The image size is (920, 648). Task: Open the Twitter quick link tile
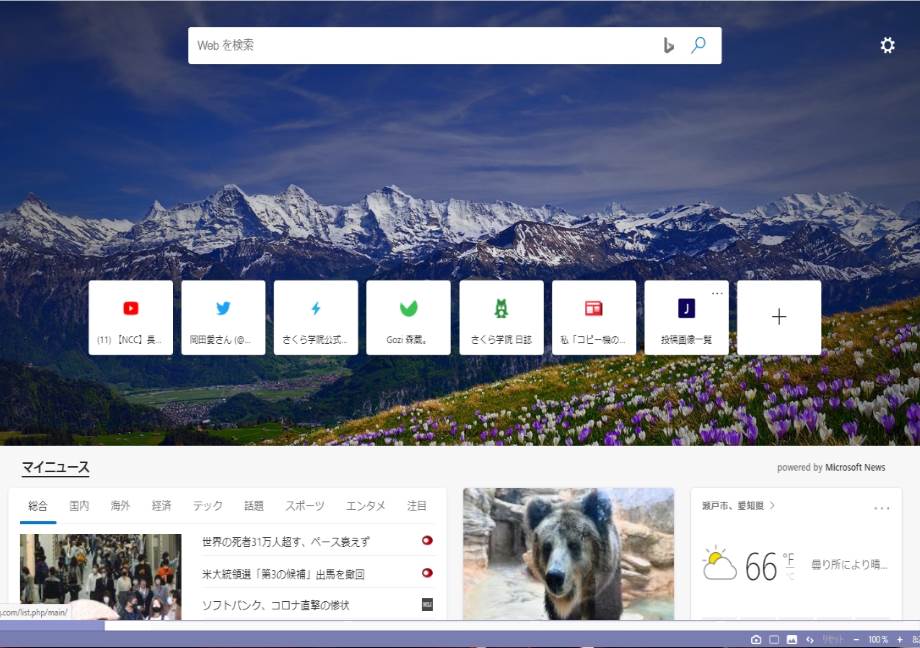pyautogui.click(x=223, y=317)
